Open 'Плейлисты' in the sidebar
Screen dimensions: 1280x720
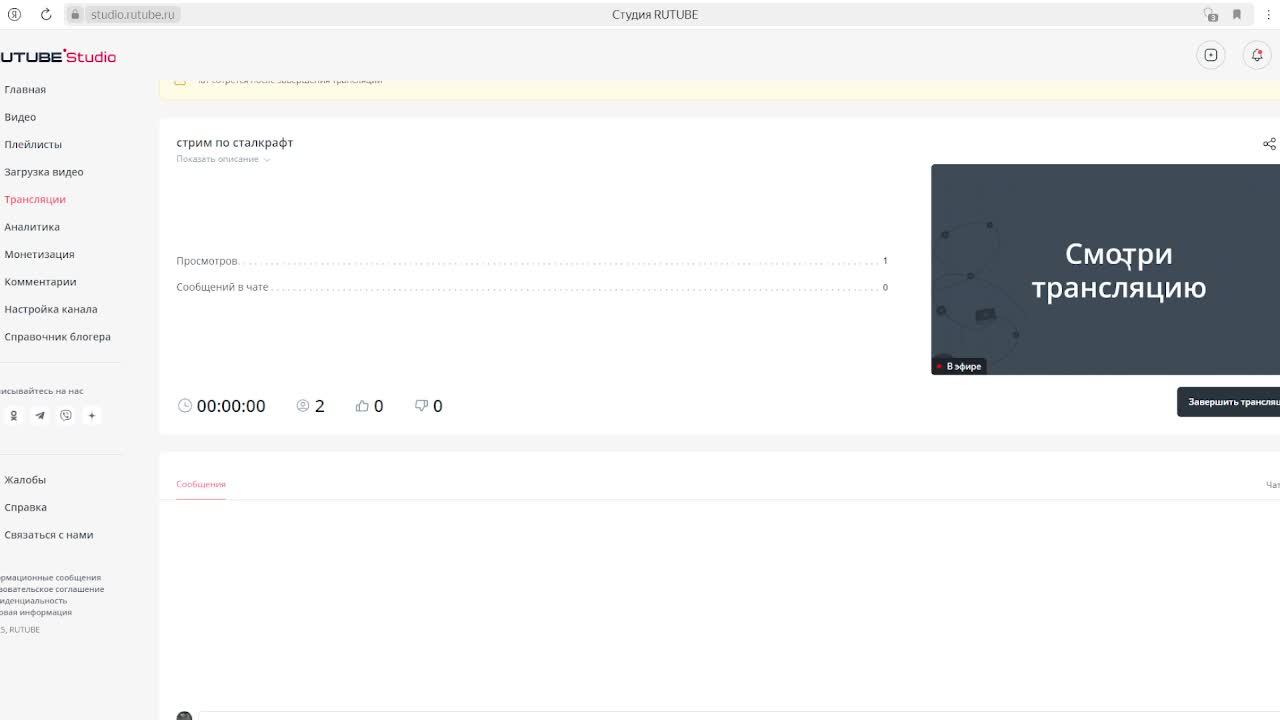[x=33, y=145]
